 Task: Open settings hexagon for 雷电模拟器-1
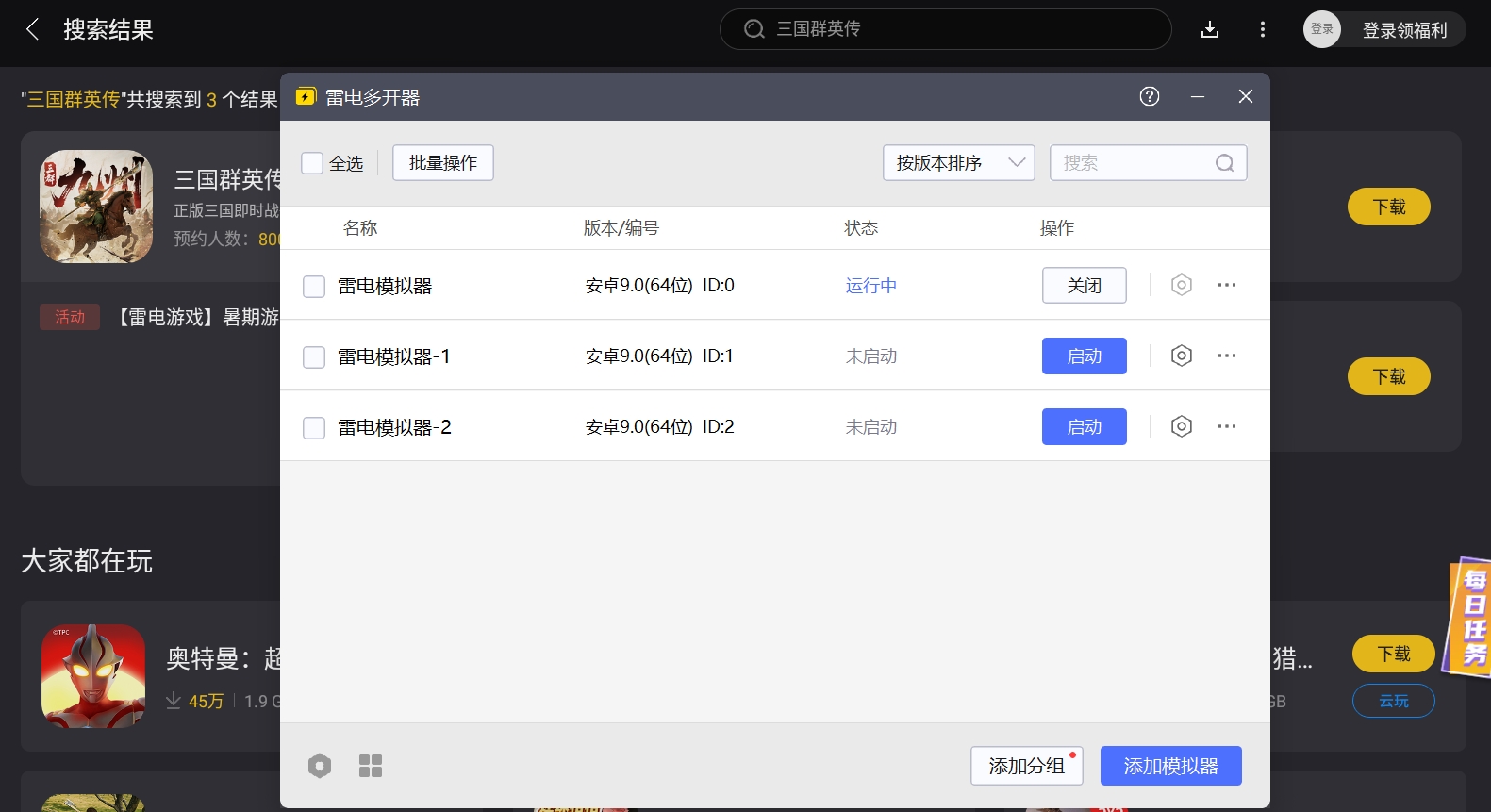(1182, 356)
